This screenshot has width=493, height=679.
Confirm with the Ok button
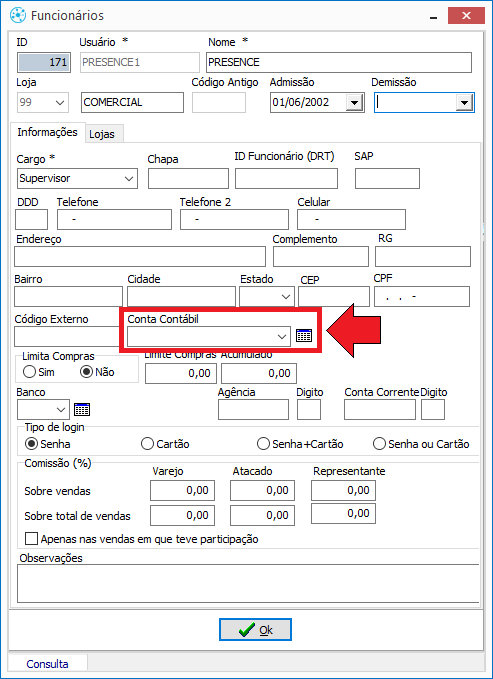coord(255,630)
